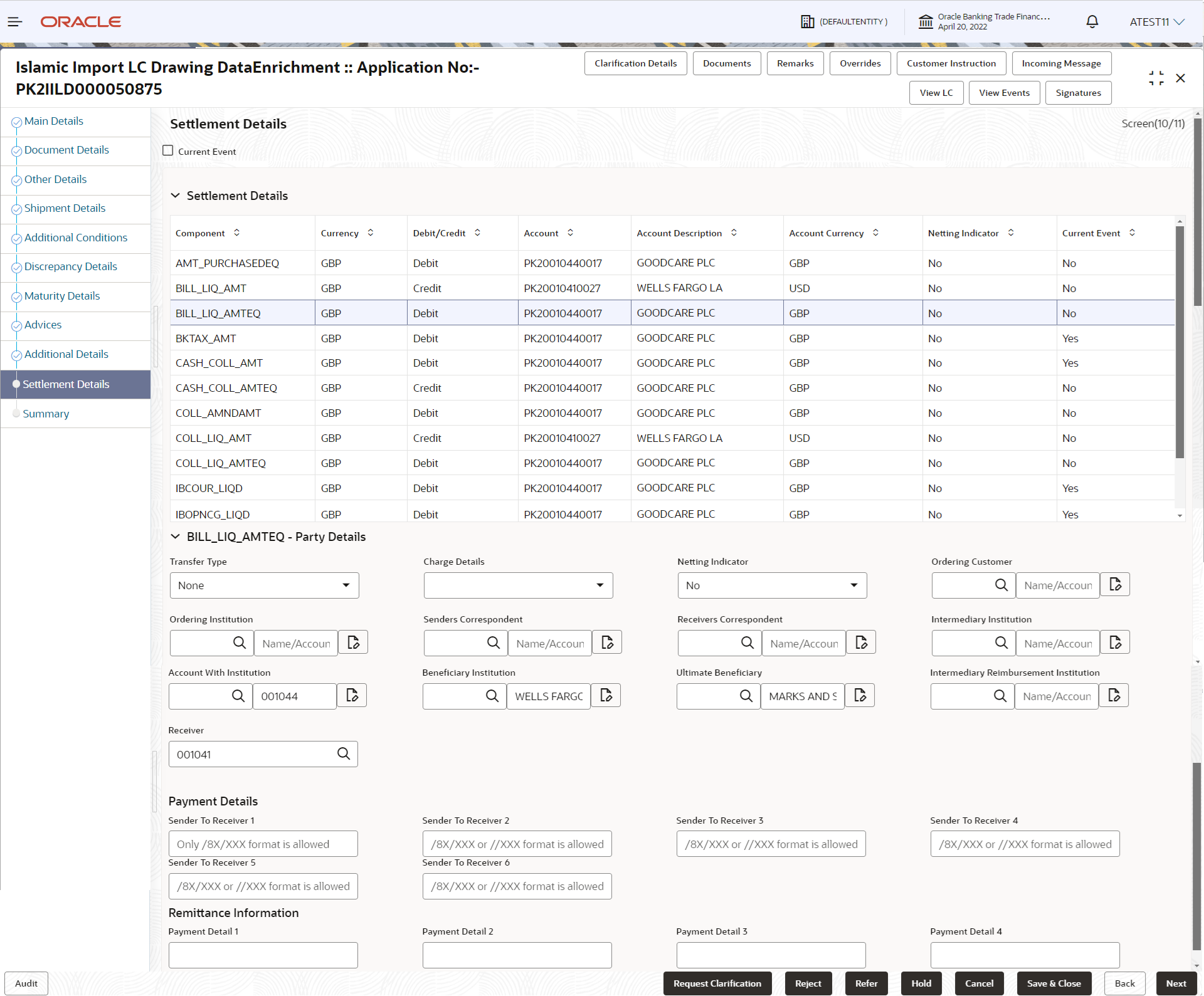Open the Summary step in the sidebar

tap(46, 414)
